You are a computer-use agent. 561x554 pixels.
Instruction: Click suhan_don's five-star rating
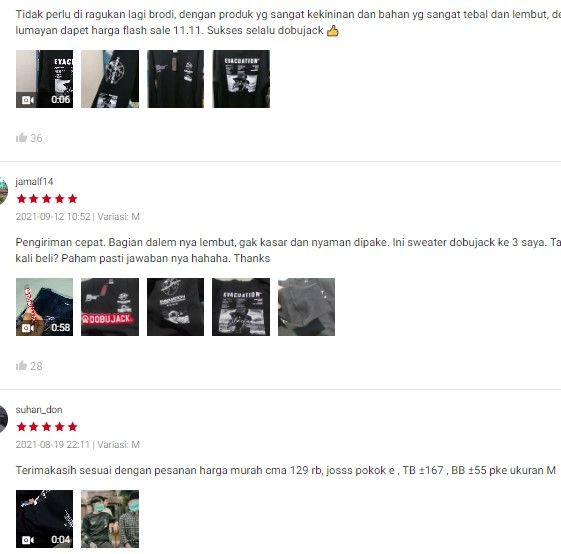(x=47, y=427)
